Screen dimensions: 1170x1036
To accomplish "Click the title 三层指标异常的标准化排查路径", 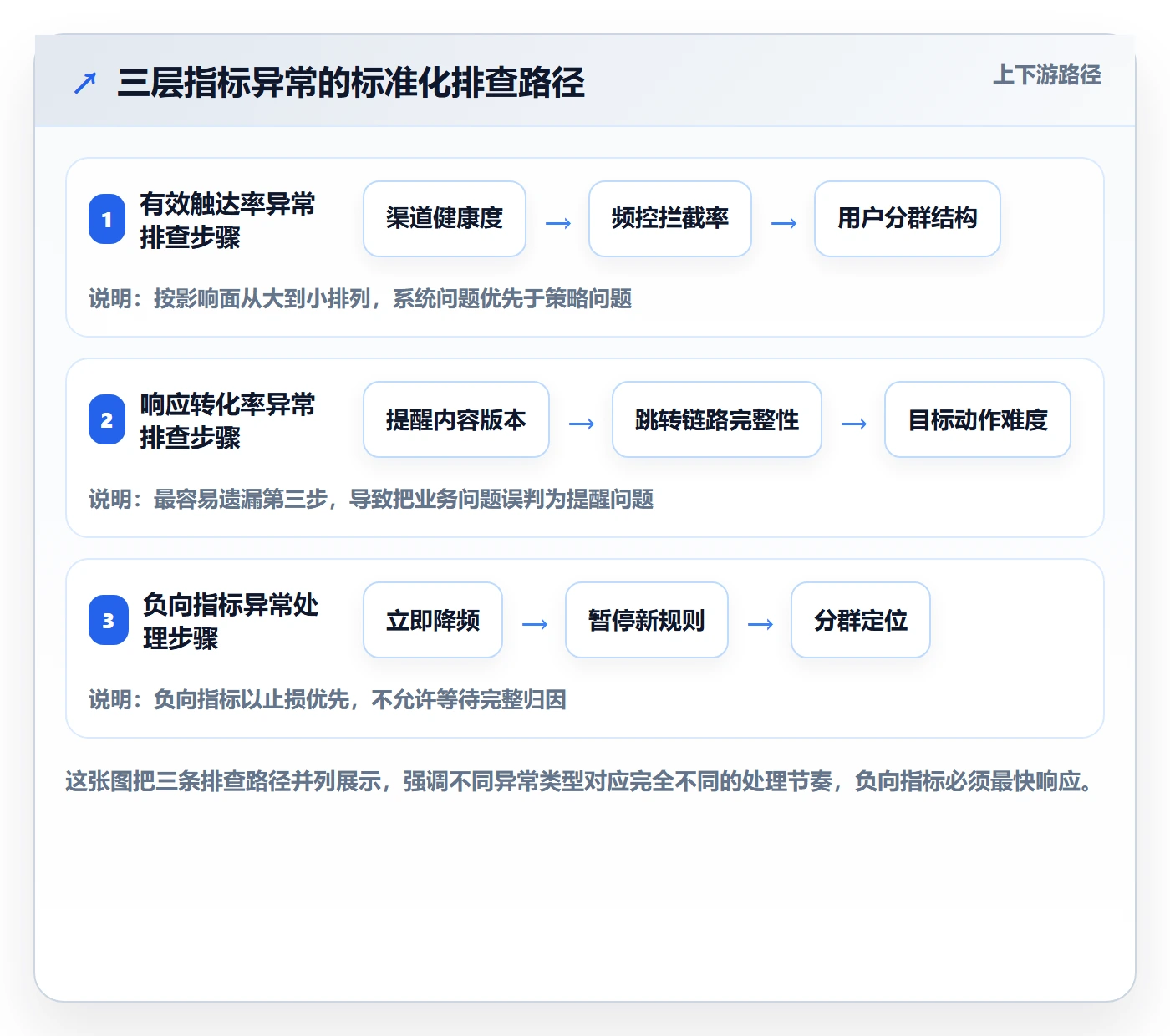I will 351,83.
